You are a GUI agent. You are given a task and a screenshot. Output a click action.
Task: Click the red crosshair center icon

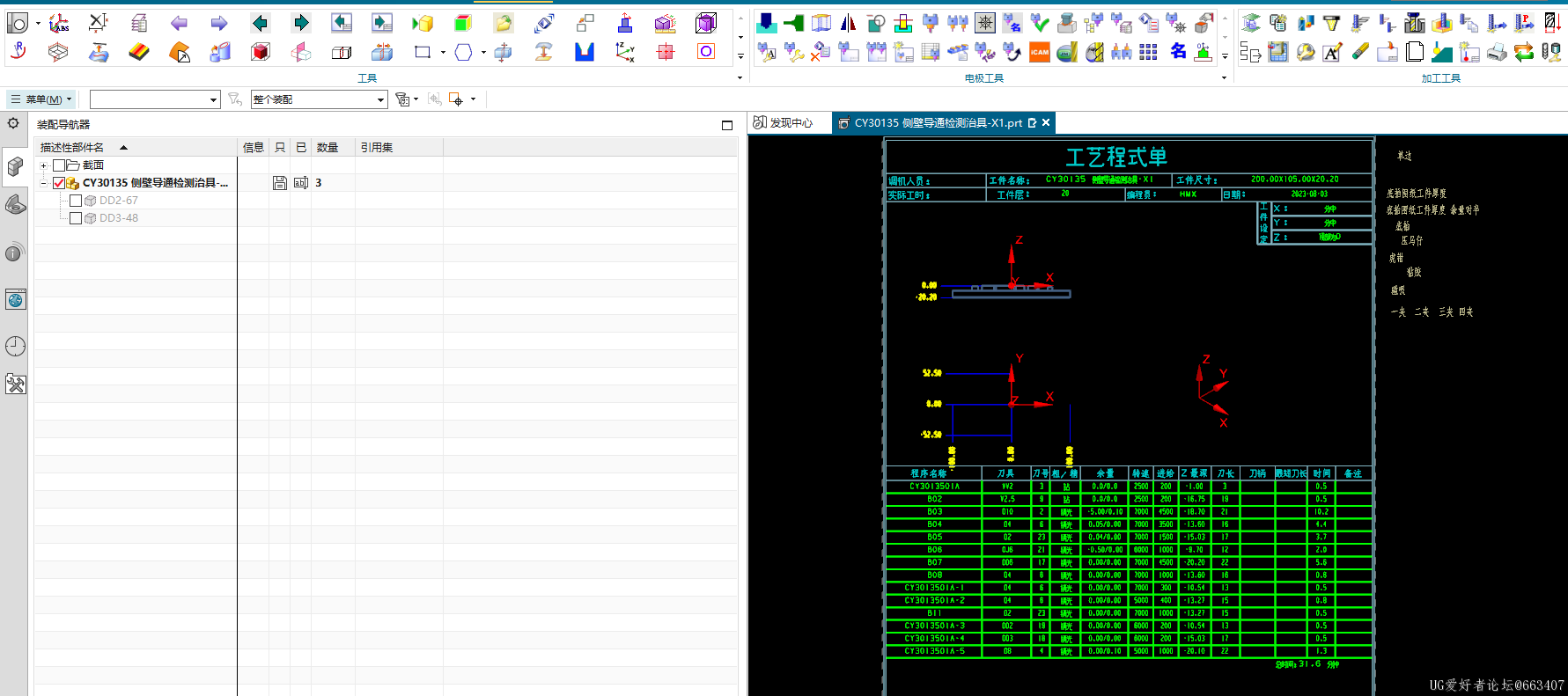666,53
